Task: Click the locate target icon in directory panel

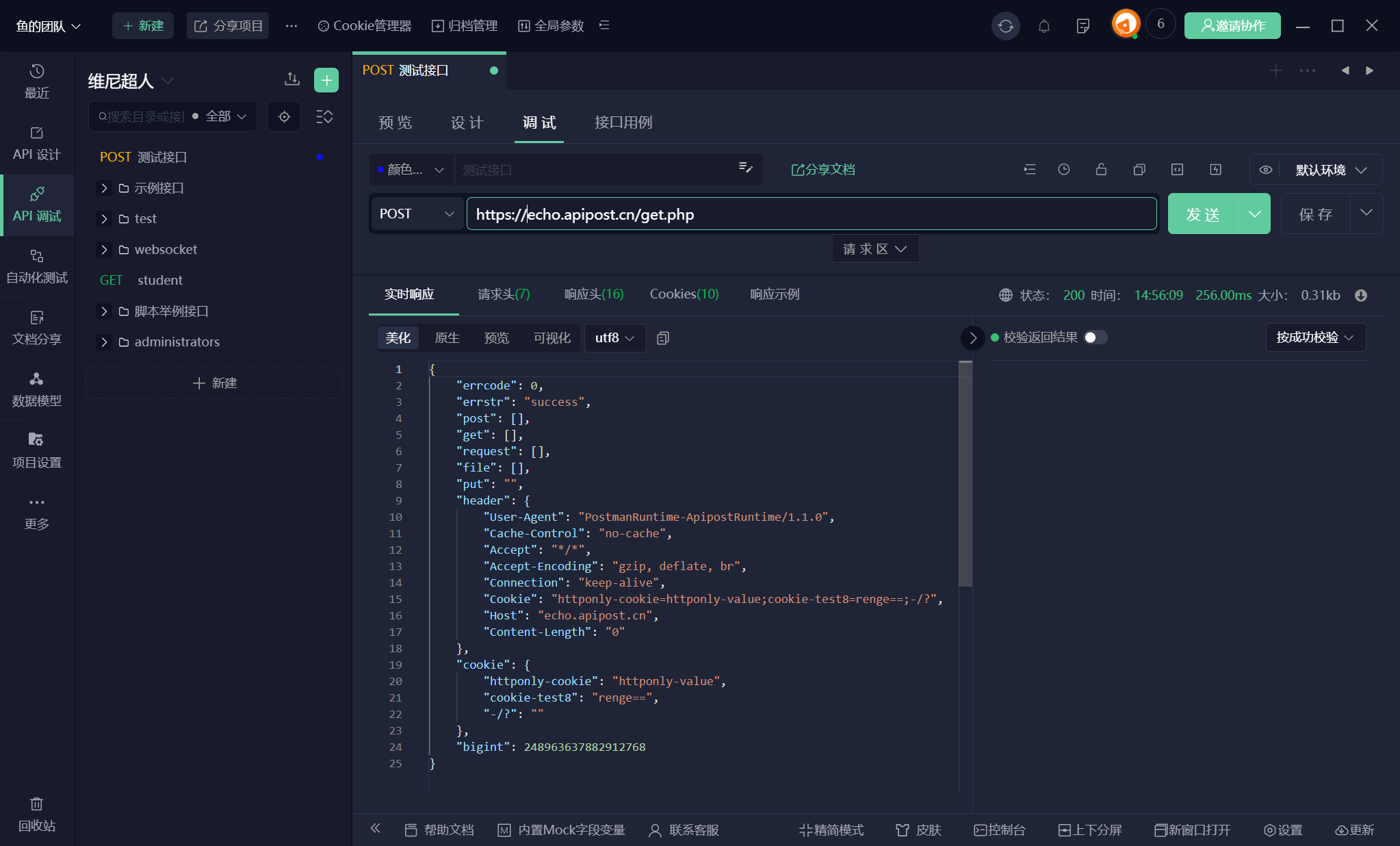Action: pos(284,116)
